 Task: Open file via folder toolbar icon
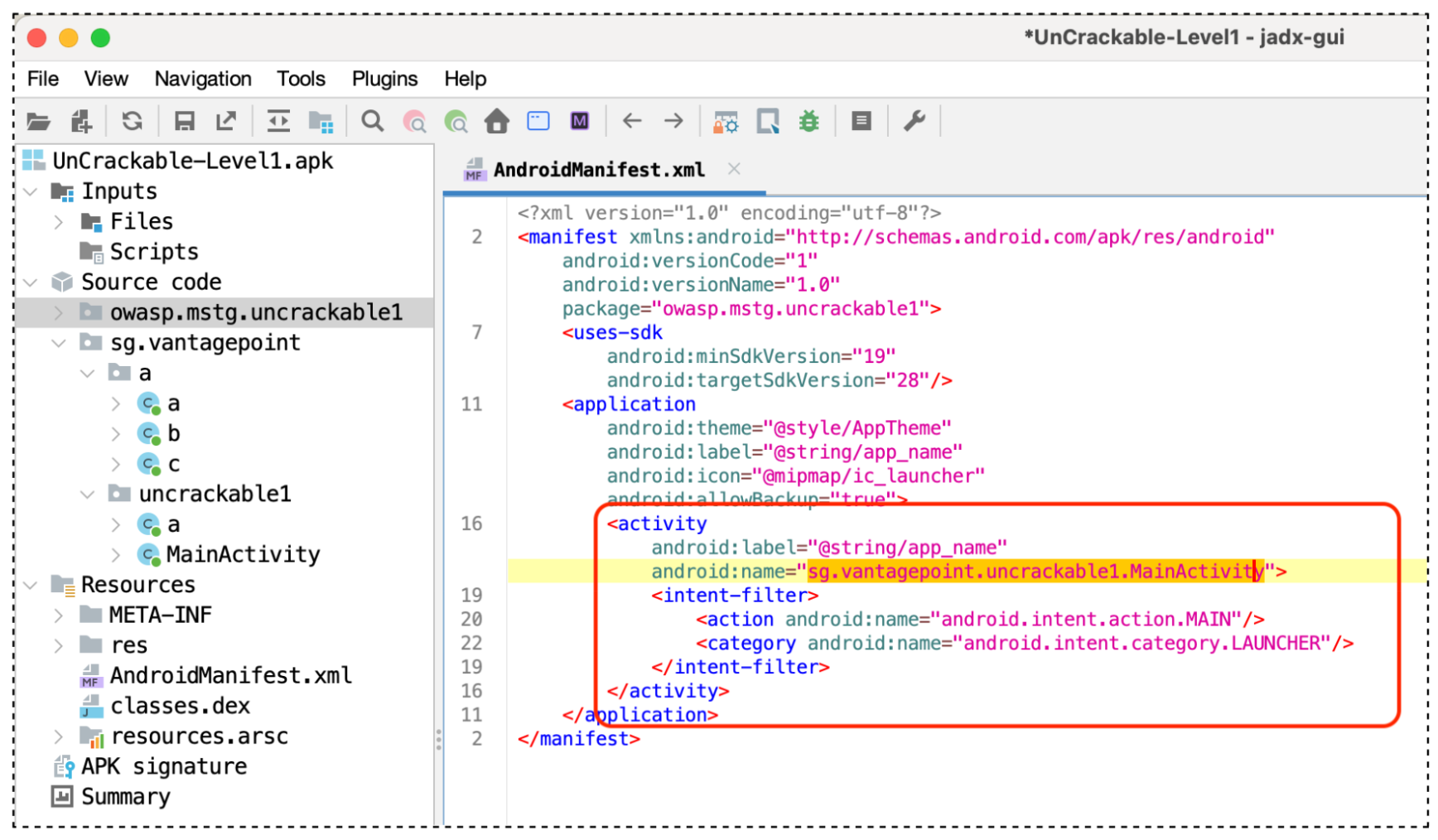tap(38, 122)
